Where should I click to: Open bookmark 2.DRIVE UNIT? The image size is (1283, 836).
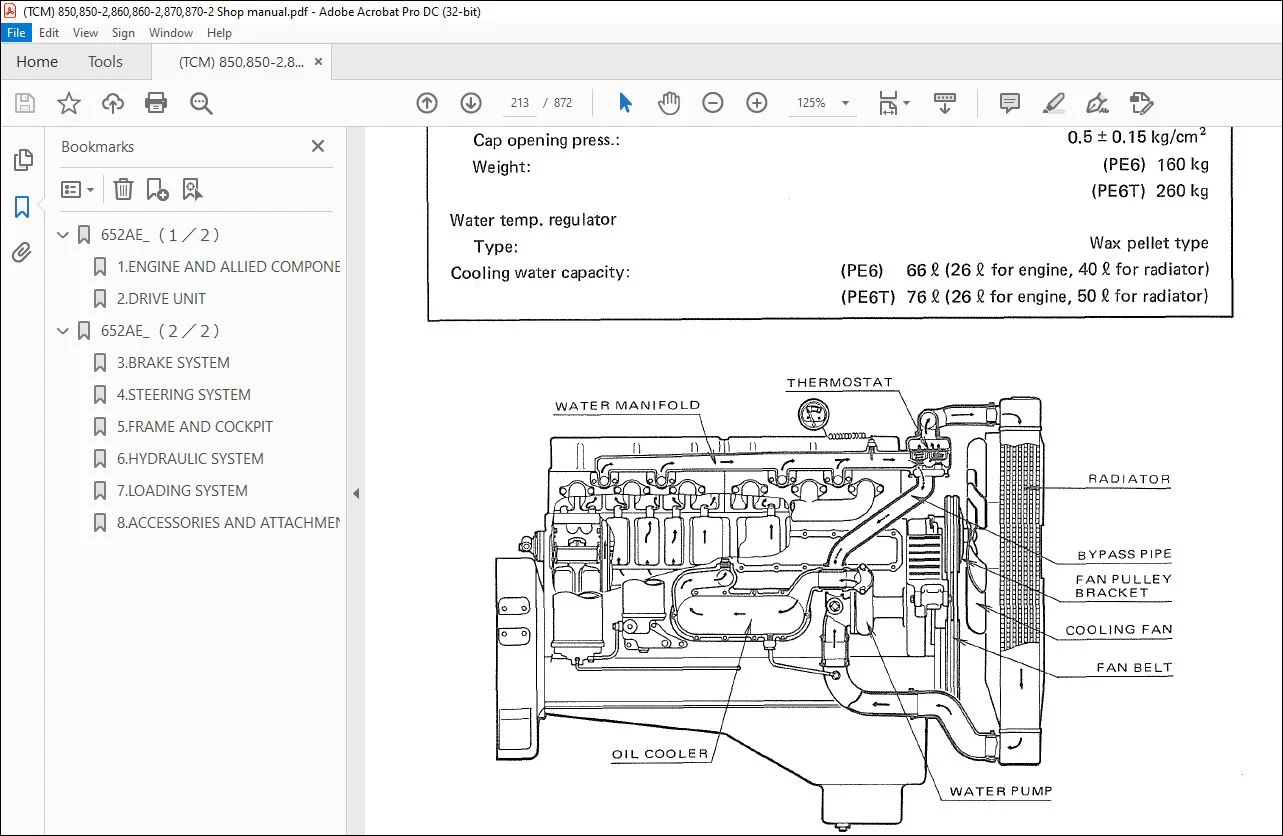tap(161, 299)
